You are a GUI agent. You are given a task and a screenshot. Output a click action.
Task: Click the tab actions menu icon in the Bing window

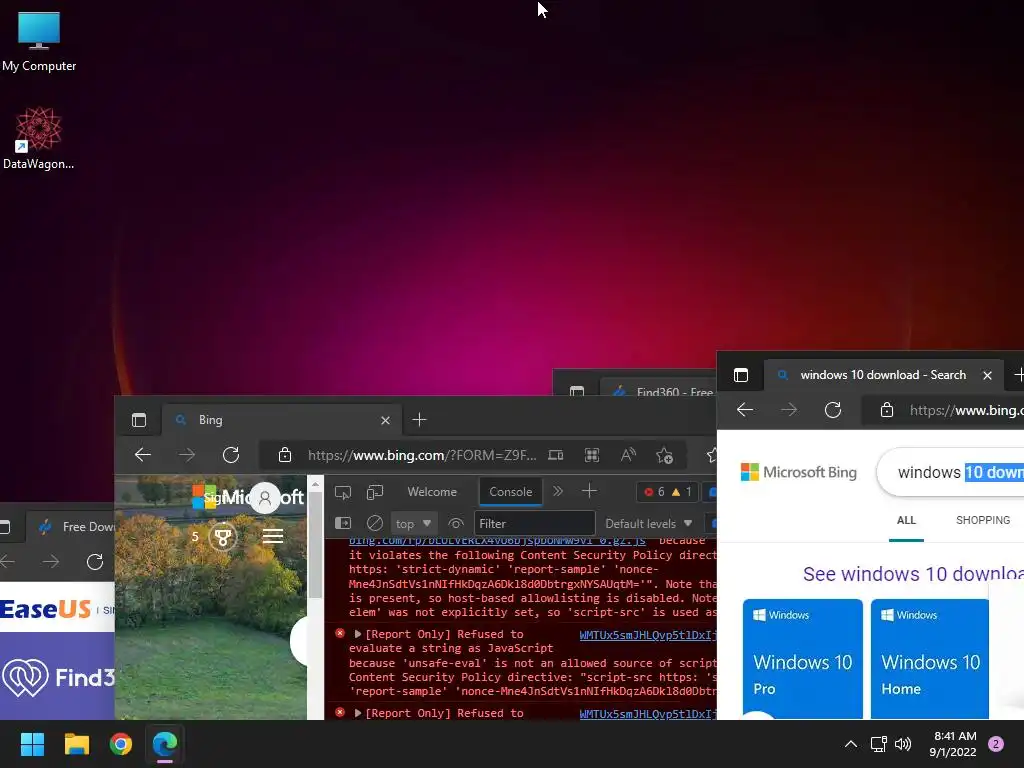[138, 420]
